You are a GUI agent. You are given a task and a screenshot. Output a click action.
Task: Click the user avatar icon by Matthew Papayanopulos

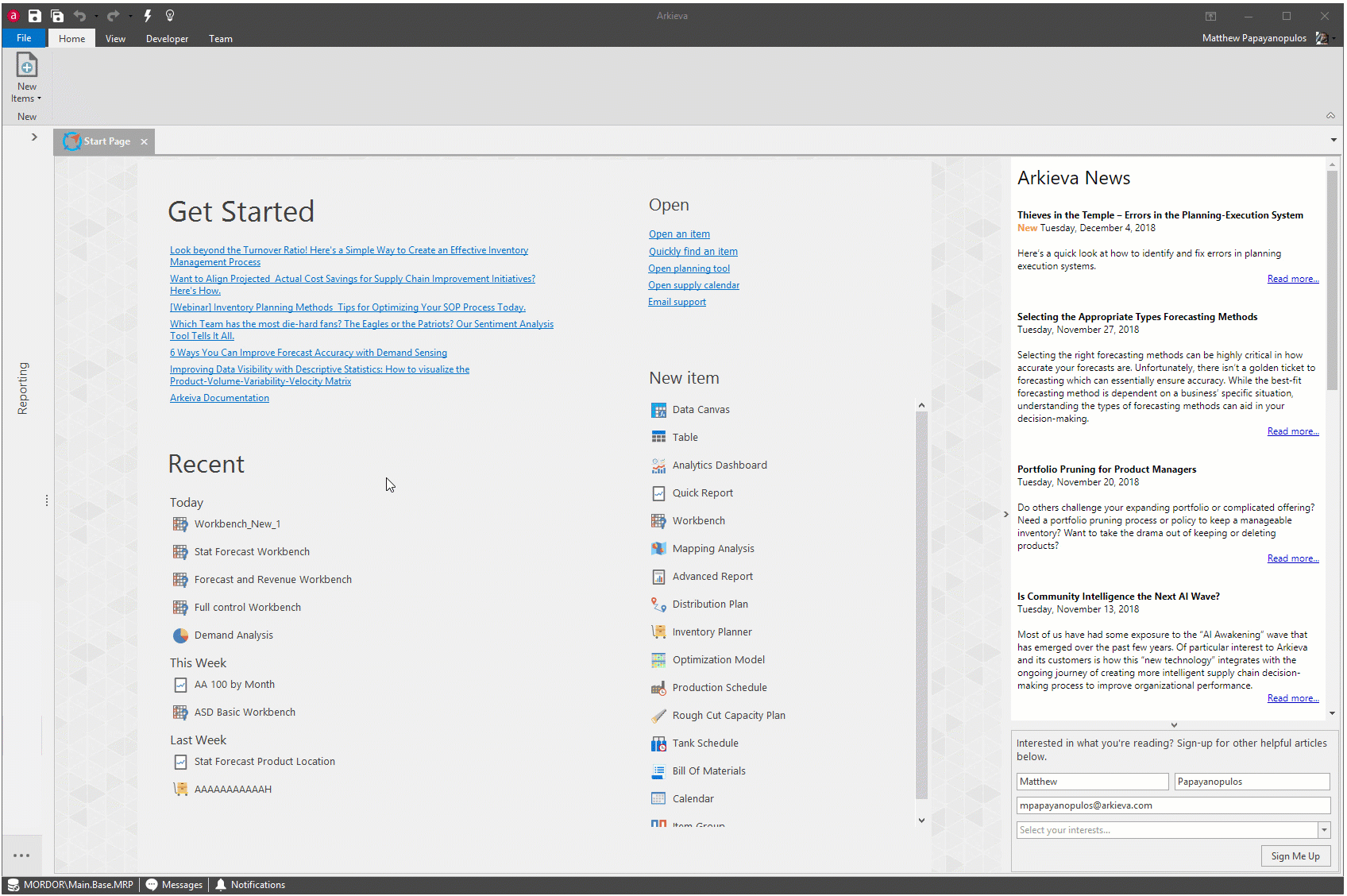(x=1322, y=38)
